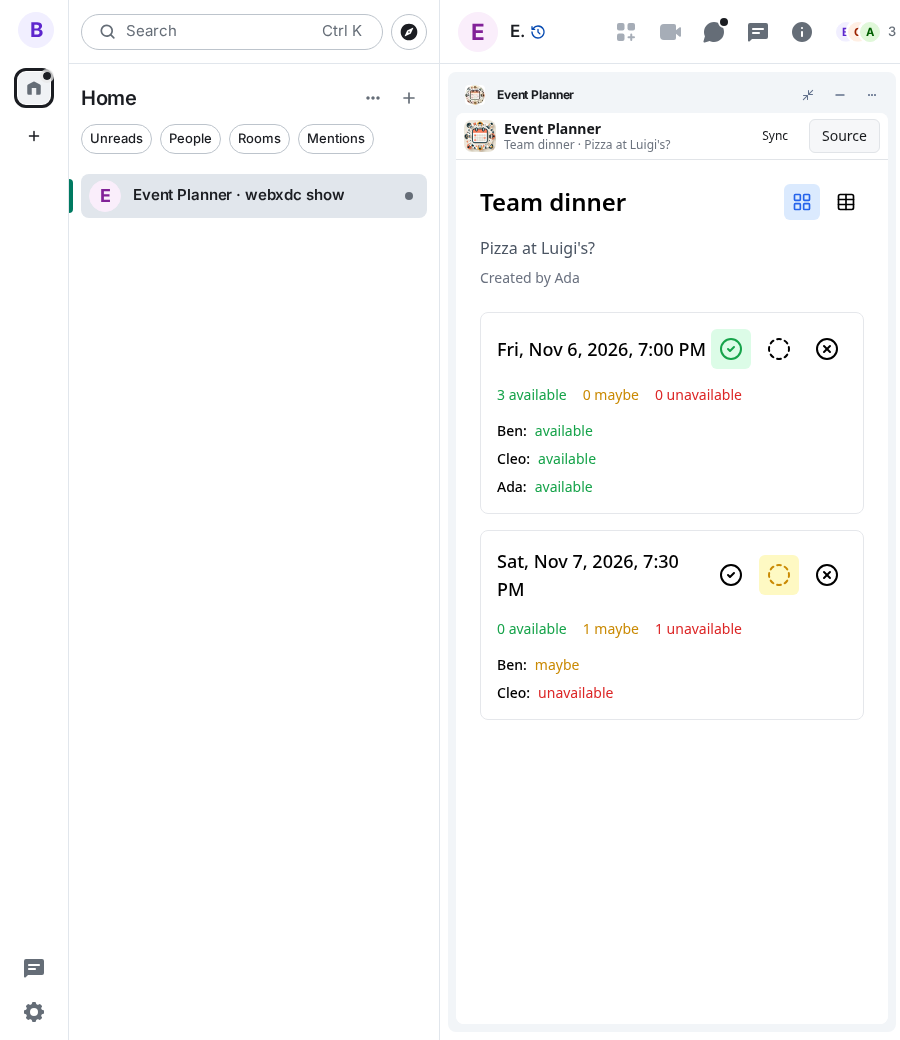Collapse the Event Planner widget with arrows icon
900x1040 pixels.
pos(808,95)
